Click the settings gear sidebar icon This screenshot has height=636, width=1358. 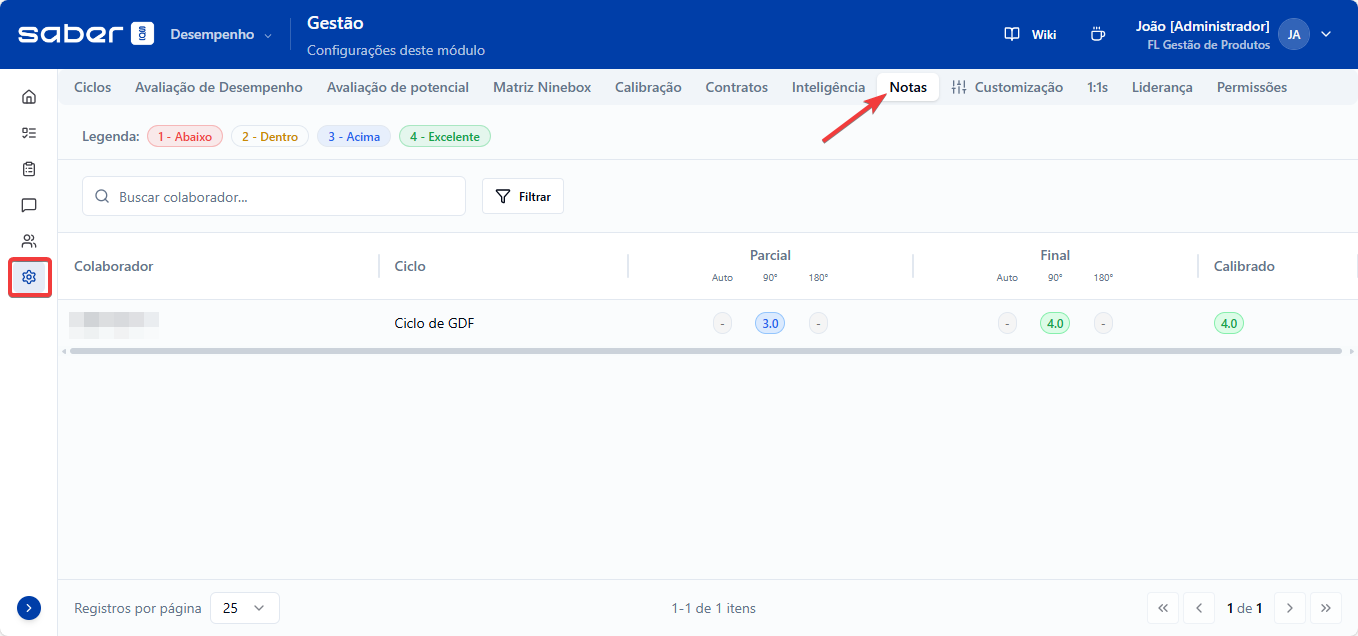coord(29,277)
